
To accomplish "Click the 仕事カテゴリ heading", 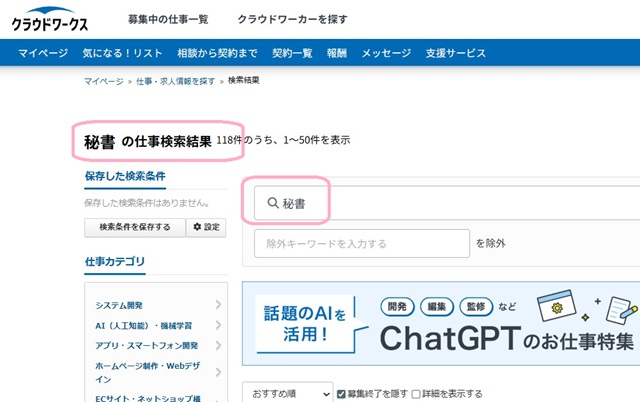I will pos(115,262).
